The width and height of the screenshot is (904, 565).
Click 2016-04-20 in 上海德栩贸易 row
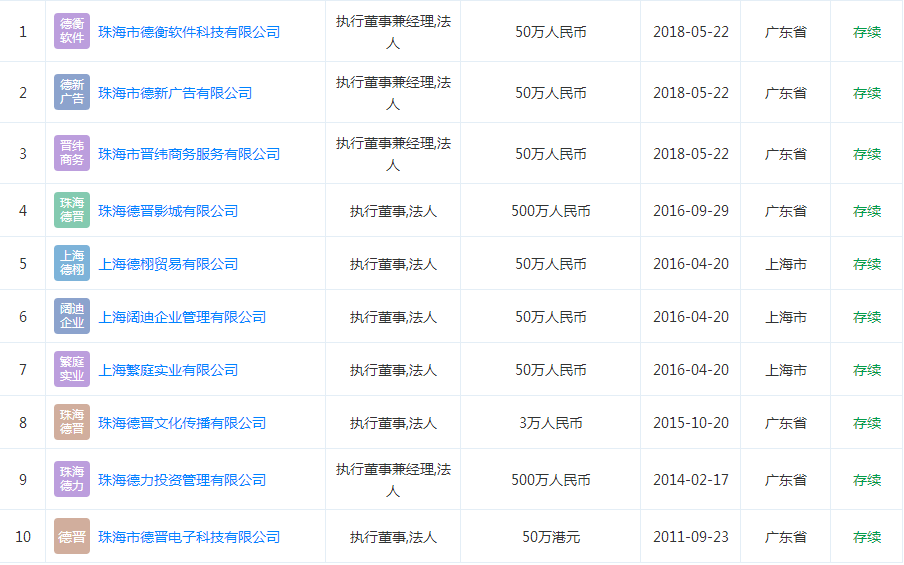click(691, 264)
